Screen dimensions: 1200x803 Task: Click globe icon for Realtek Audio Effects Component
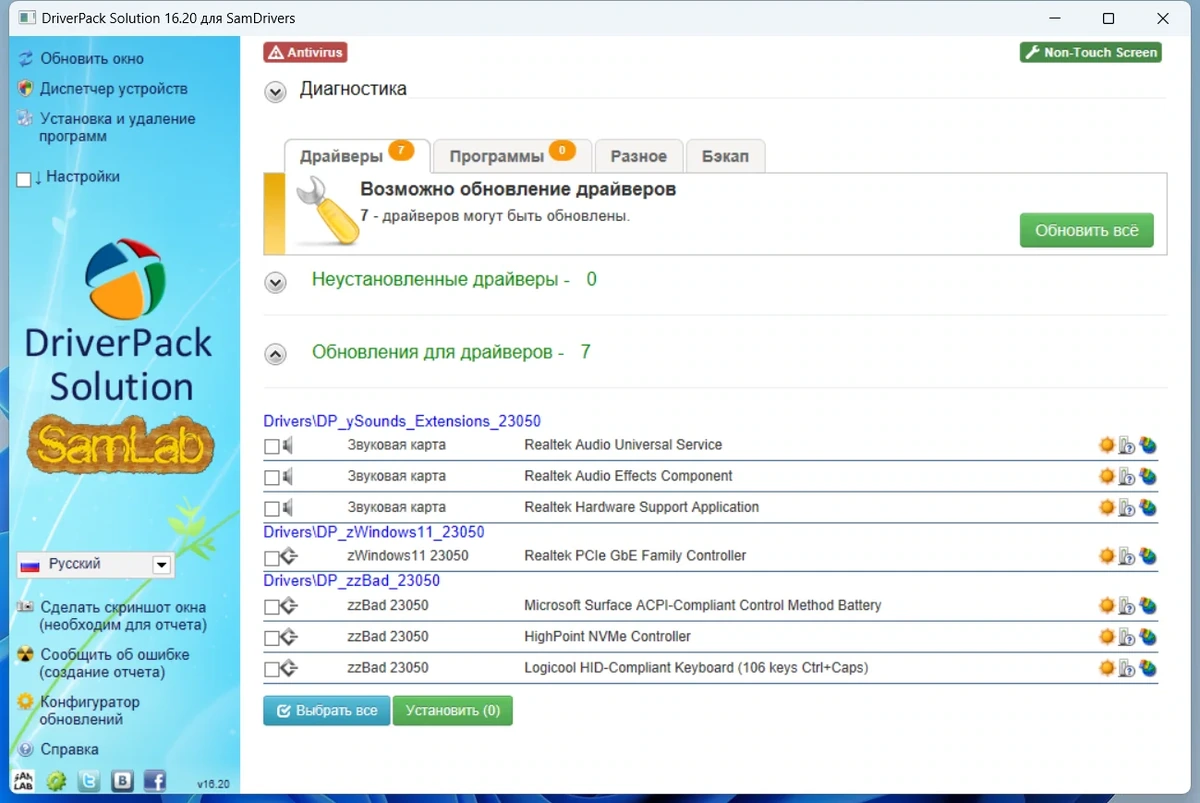coord(1148,477)
